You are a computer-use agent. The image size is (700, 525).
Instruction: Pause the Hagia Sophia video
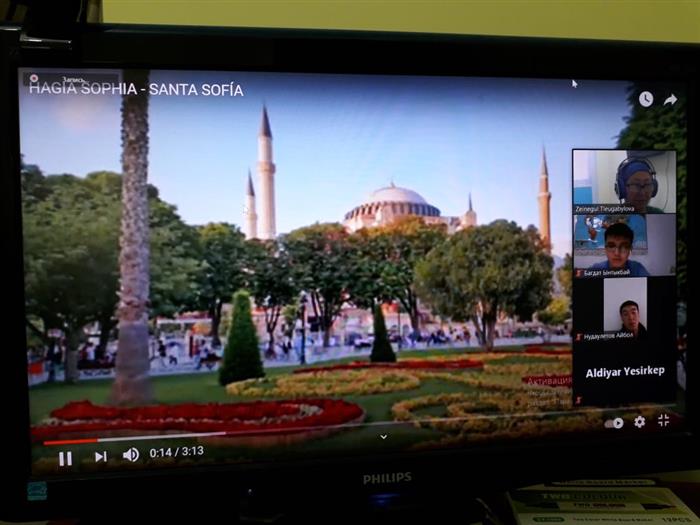click(65, 458)
